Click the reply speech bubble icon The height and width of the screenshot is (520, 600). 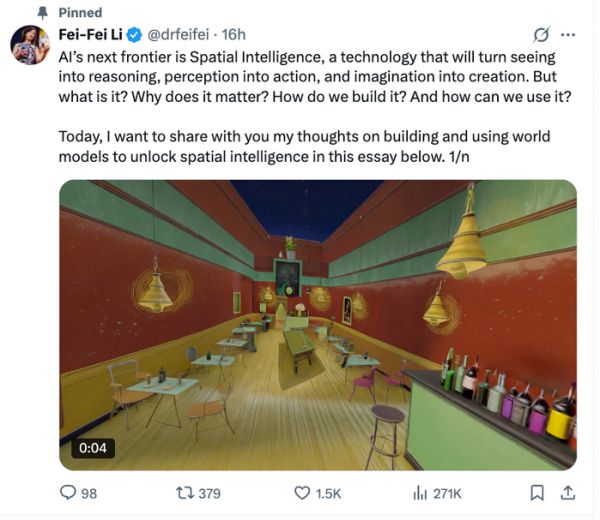click(x=68, y=492)
